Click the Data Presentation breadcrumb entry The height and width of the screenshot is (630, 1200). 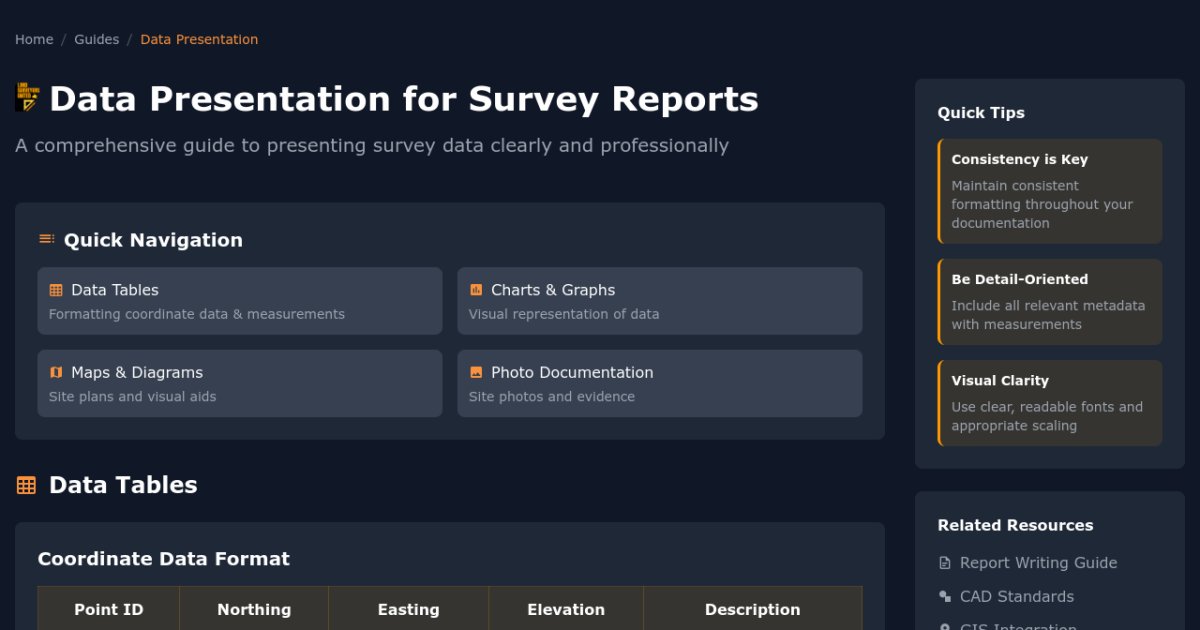199,39
